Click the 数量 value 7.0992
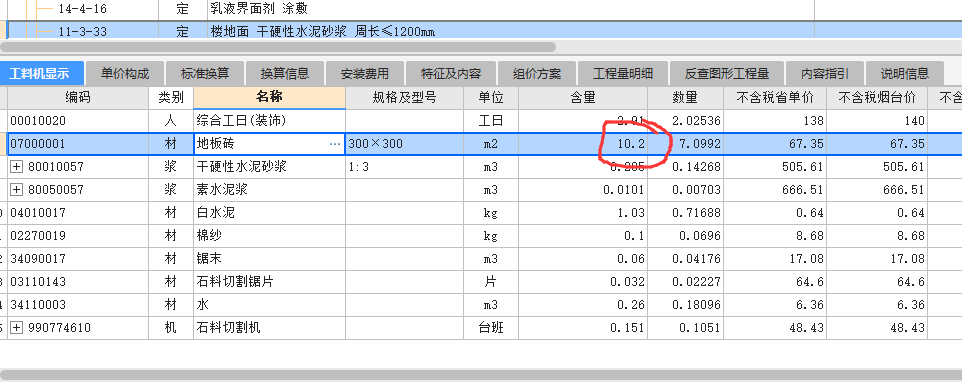This screenshot has width=962, height=382. pyautogui.click(x=685, y=144)
